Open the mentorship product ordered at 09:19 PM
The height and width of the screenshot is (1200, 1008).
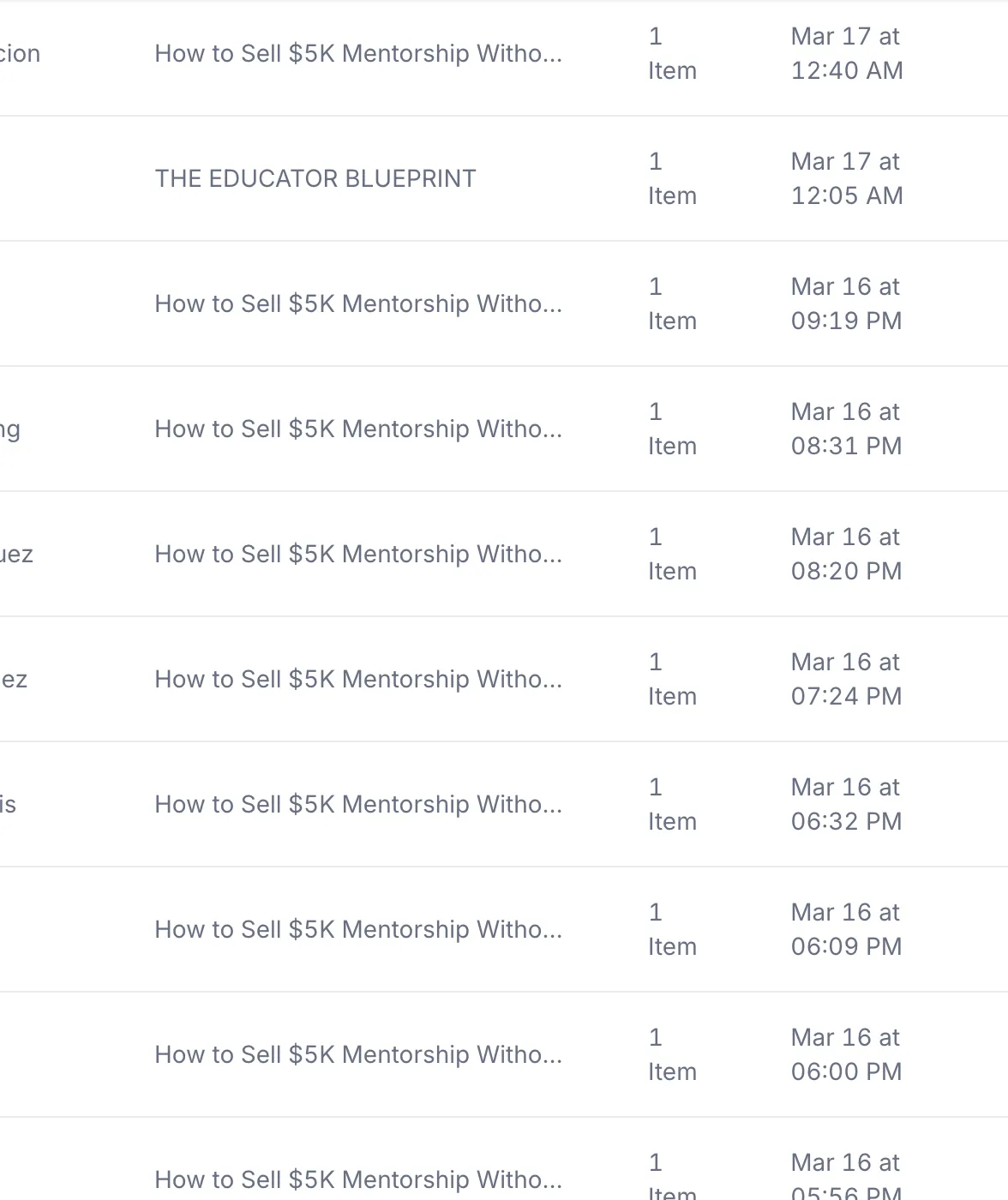(357, 303)
